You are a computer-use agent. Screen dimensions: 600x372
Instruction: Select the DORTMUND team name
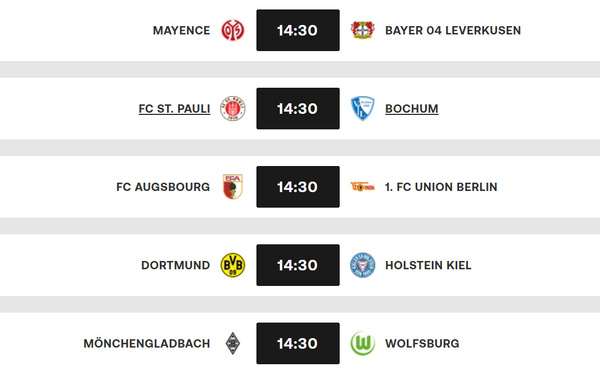[x=176, y=265]
